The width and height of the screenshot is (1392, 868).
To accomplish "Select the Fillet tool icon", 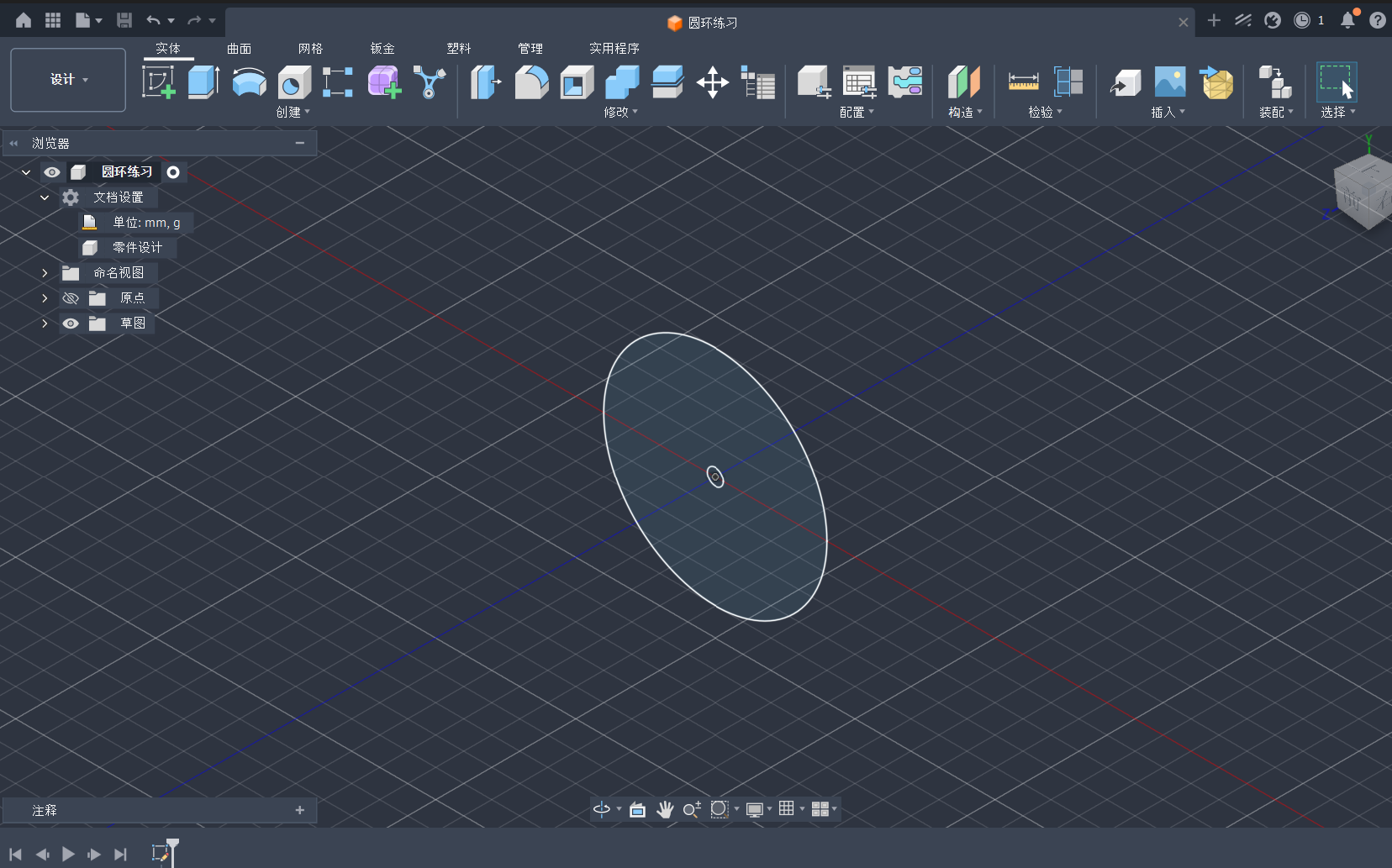I will point(531,82).
